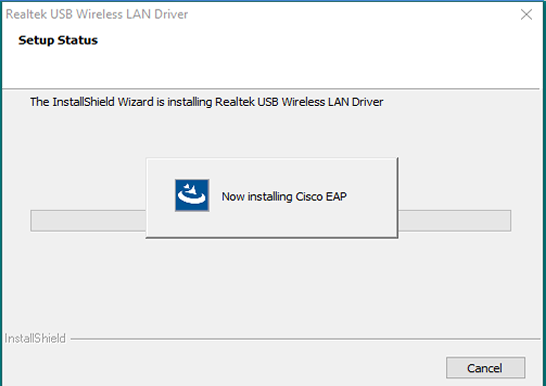Select the 'Now installing Cisco EAP' text
The height and width of the screenshot is (386, 546).
coord(284,197)
